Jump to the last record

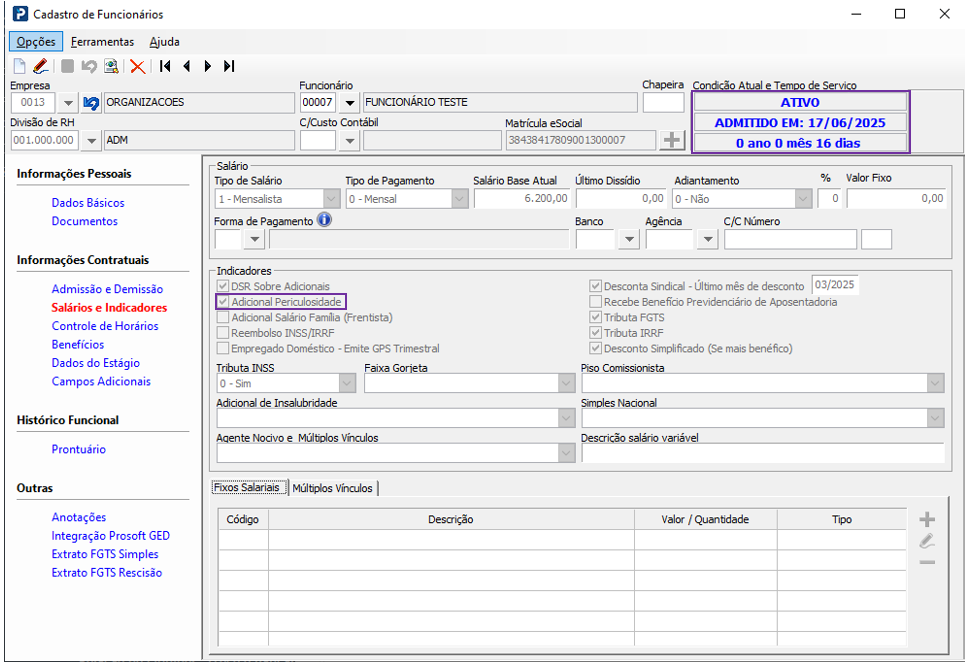click(x=229, y=66)
